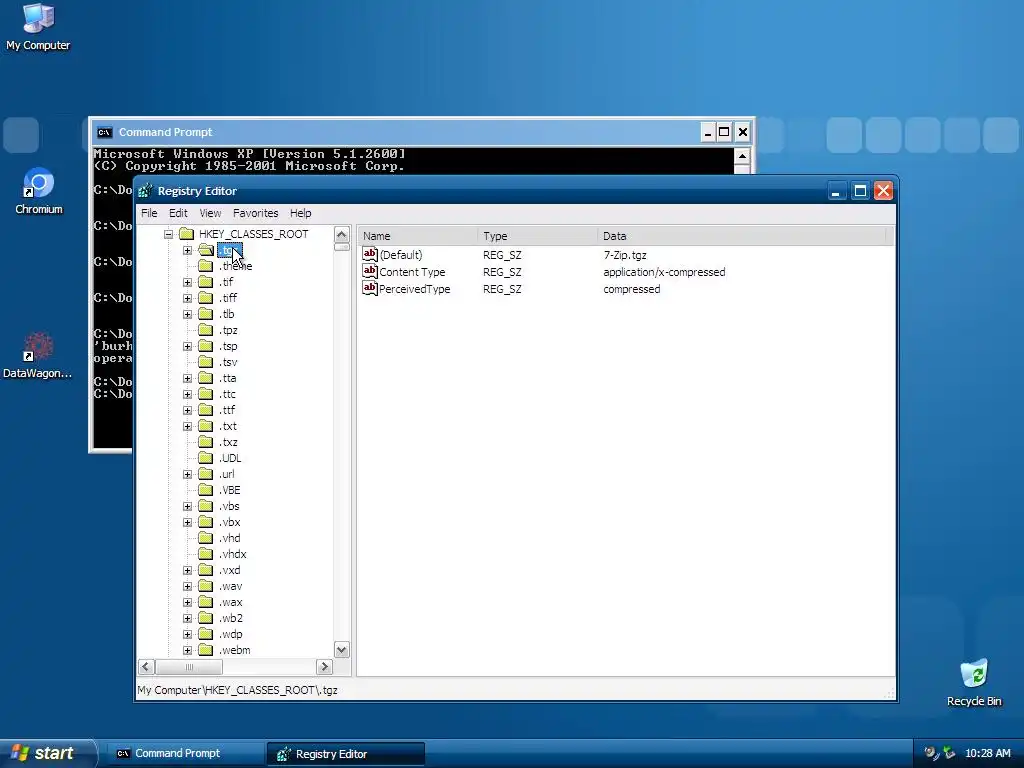Expand the .txt key node
Viewport: 1024px width, 768px height.
click(187, 426)
